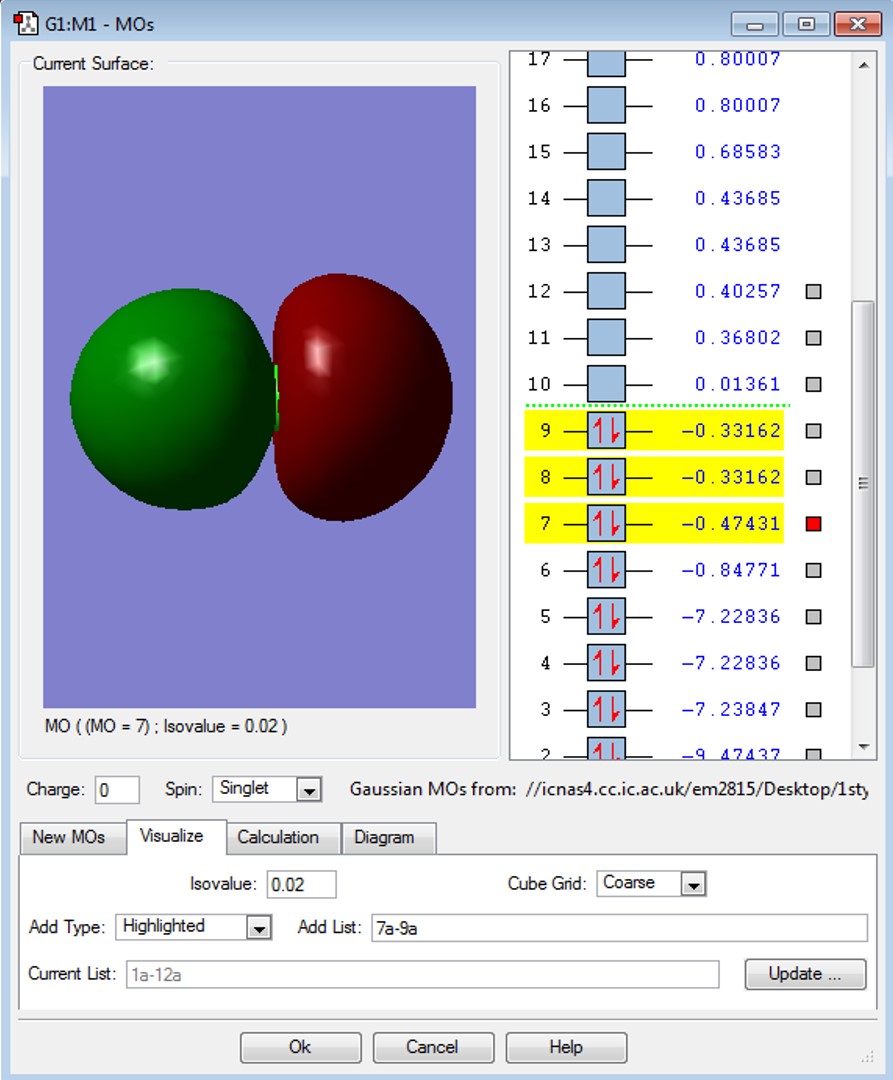Click the Charge input field
Viewport: 893px width, 1080px height.
(117, 789)
